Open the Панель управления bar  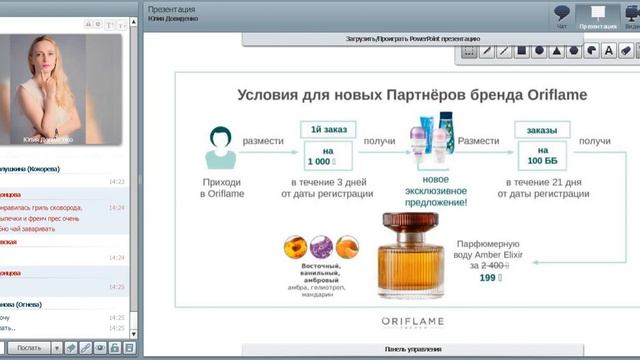413,349
